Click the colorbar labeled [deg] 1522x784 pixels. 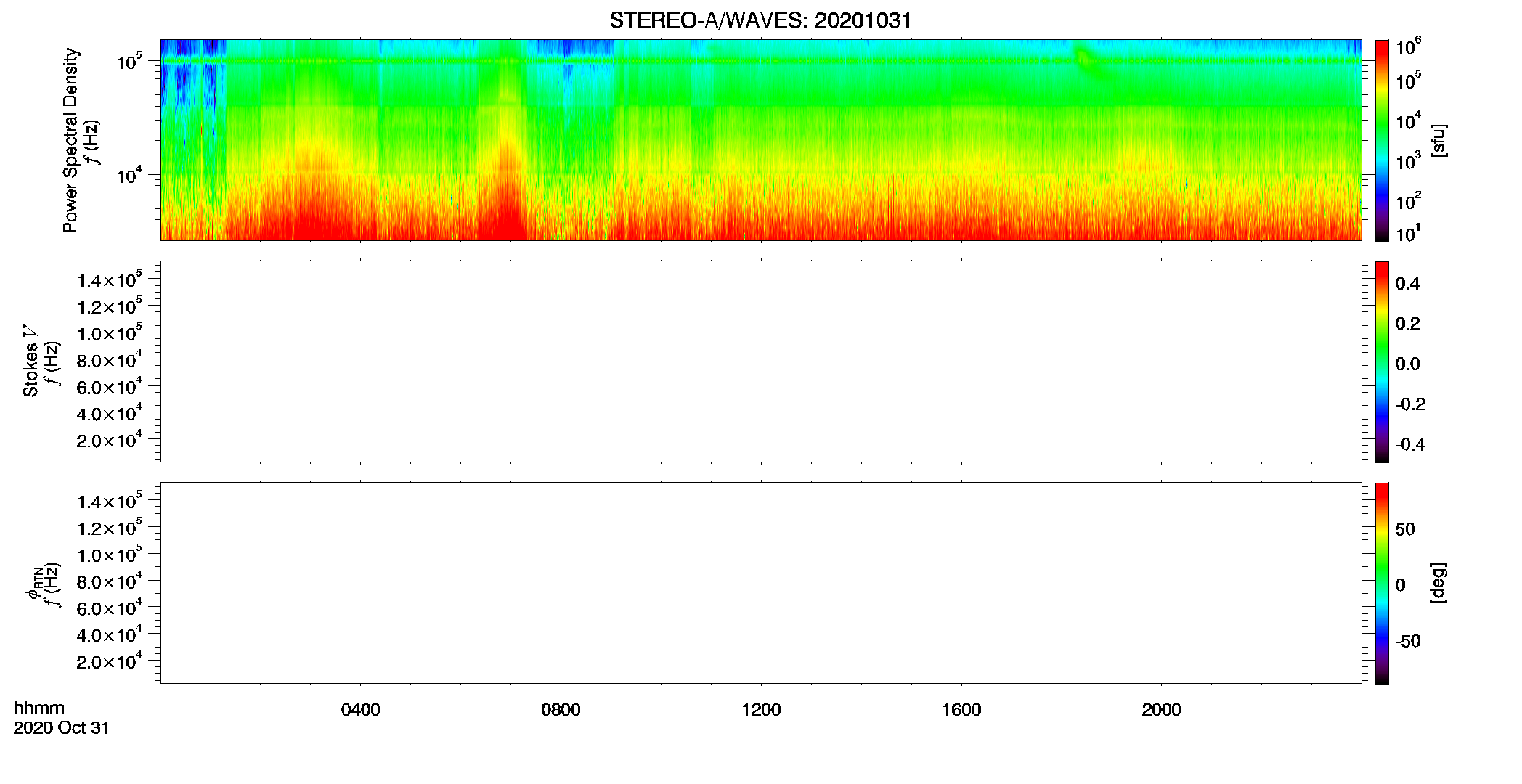(1382, 583)
